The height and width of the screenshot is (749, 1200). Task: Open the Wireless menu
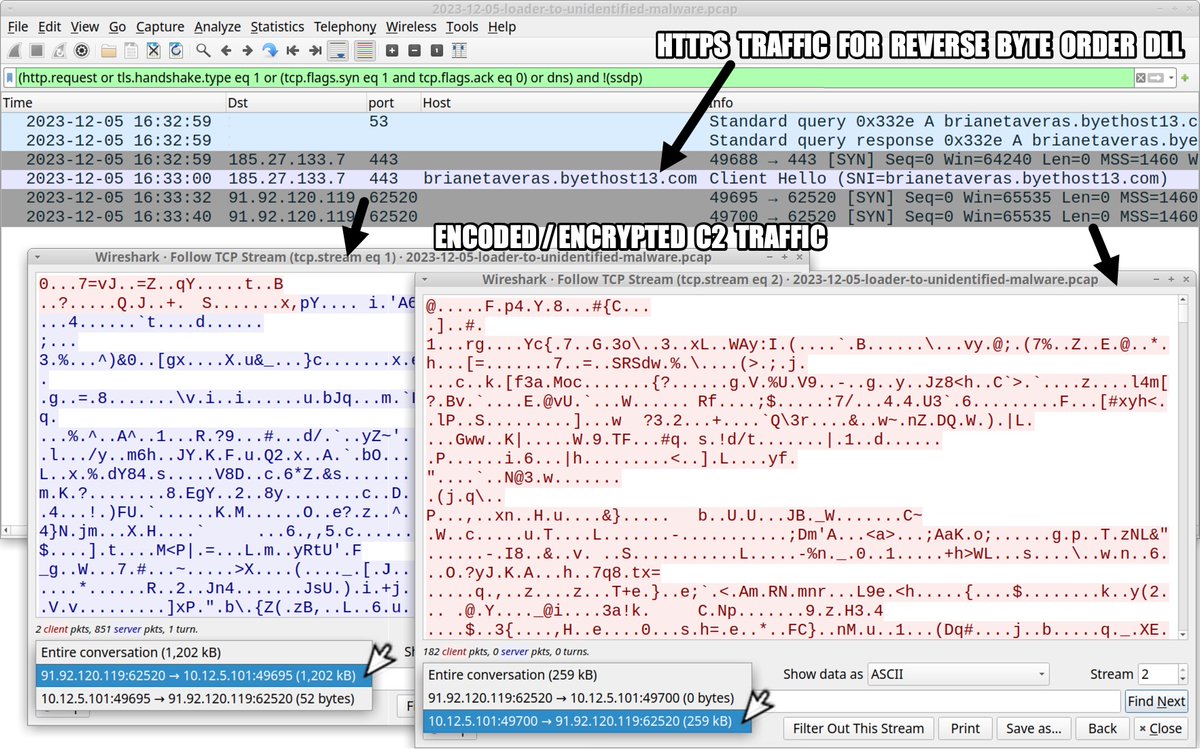pos(411,27)
